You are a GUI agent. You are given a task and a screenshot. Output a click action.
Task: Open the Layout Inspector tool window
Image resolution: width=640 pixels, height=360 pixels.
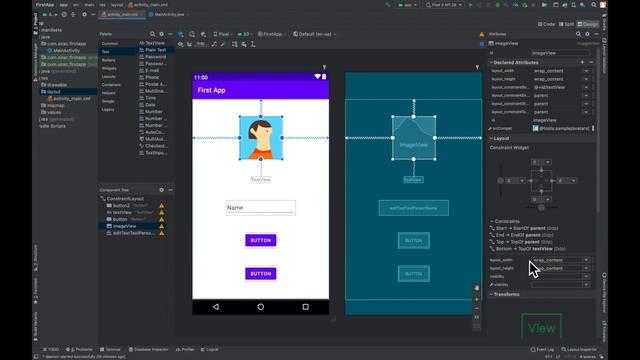pyautogui.click(x=579, y=350)
